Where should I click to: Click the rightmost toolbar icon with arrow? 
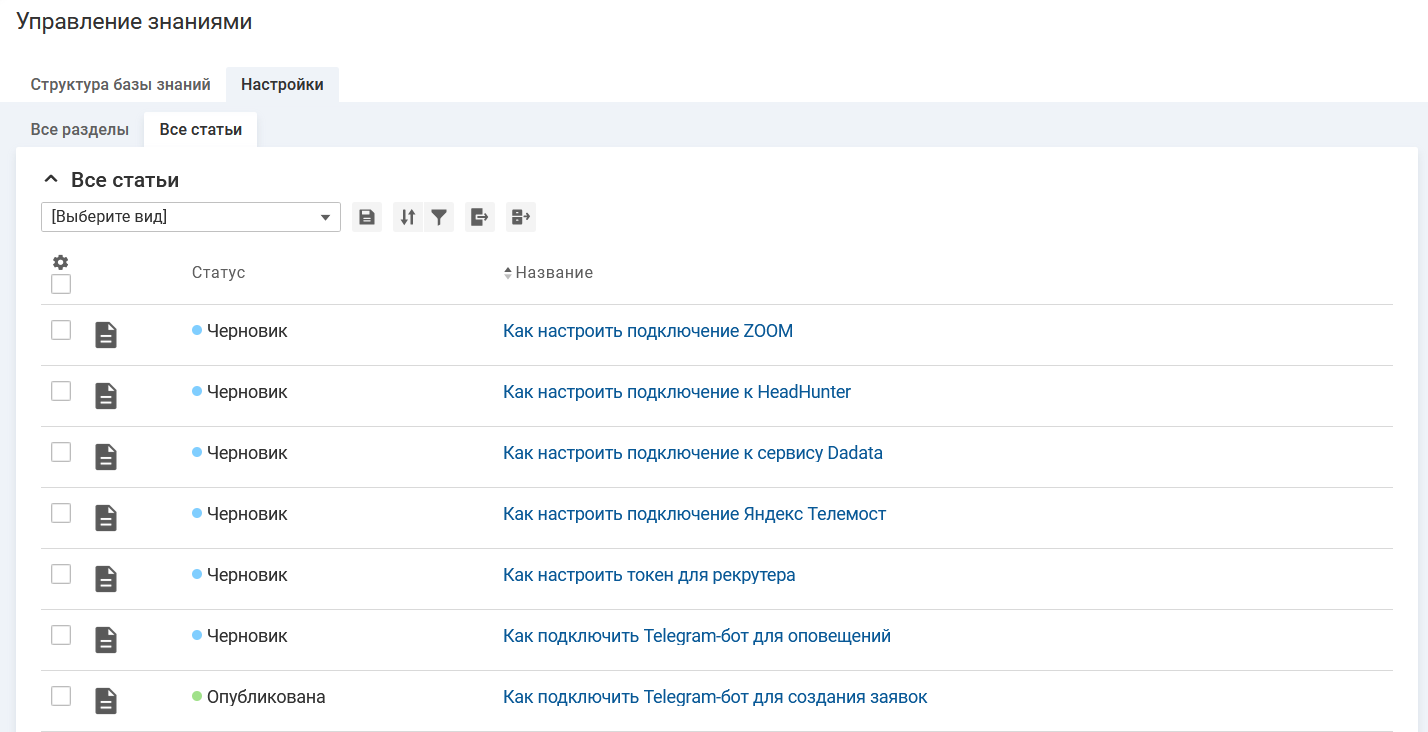(x=521, y=217)
